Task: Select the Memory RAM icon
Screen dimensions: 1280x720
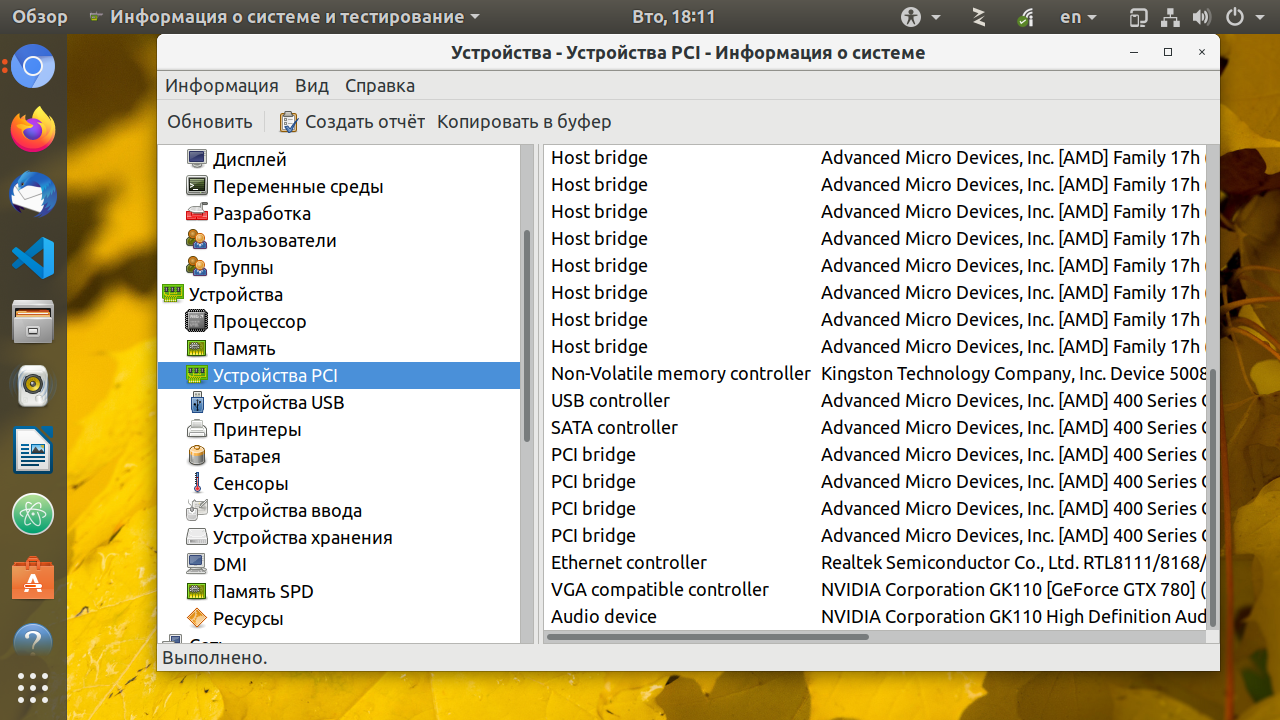Action: pos(197,349)
